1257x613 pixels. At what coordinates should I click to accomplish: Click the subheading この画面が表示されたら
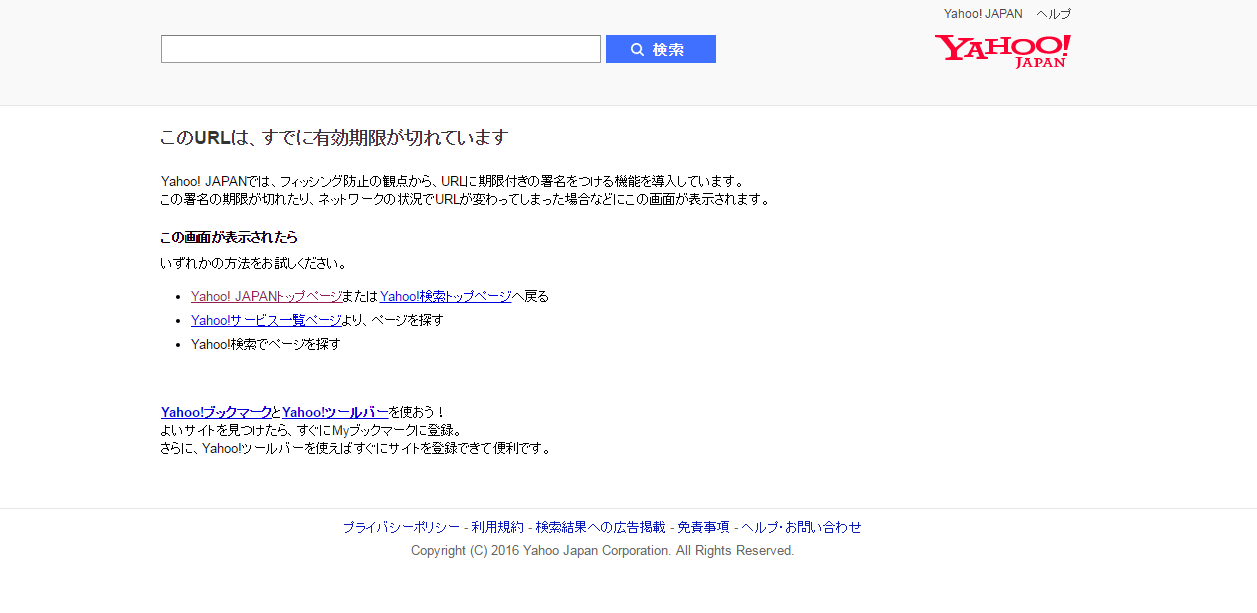(229, 237)
